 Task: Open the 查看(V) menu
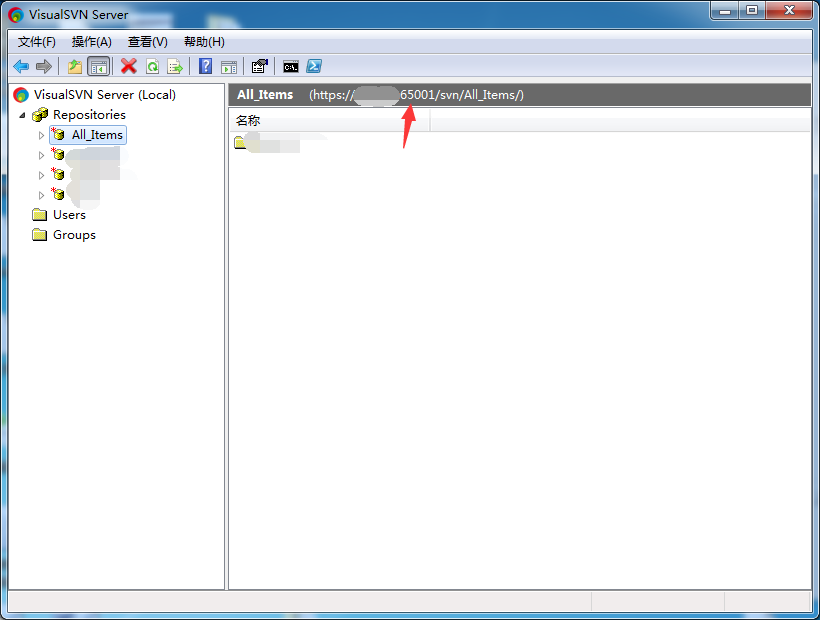point(147,42)
